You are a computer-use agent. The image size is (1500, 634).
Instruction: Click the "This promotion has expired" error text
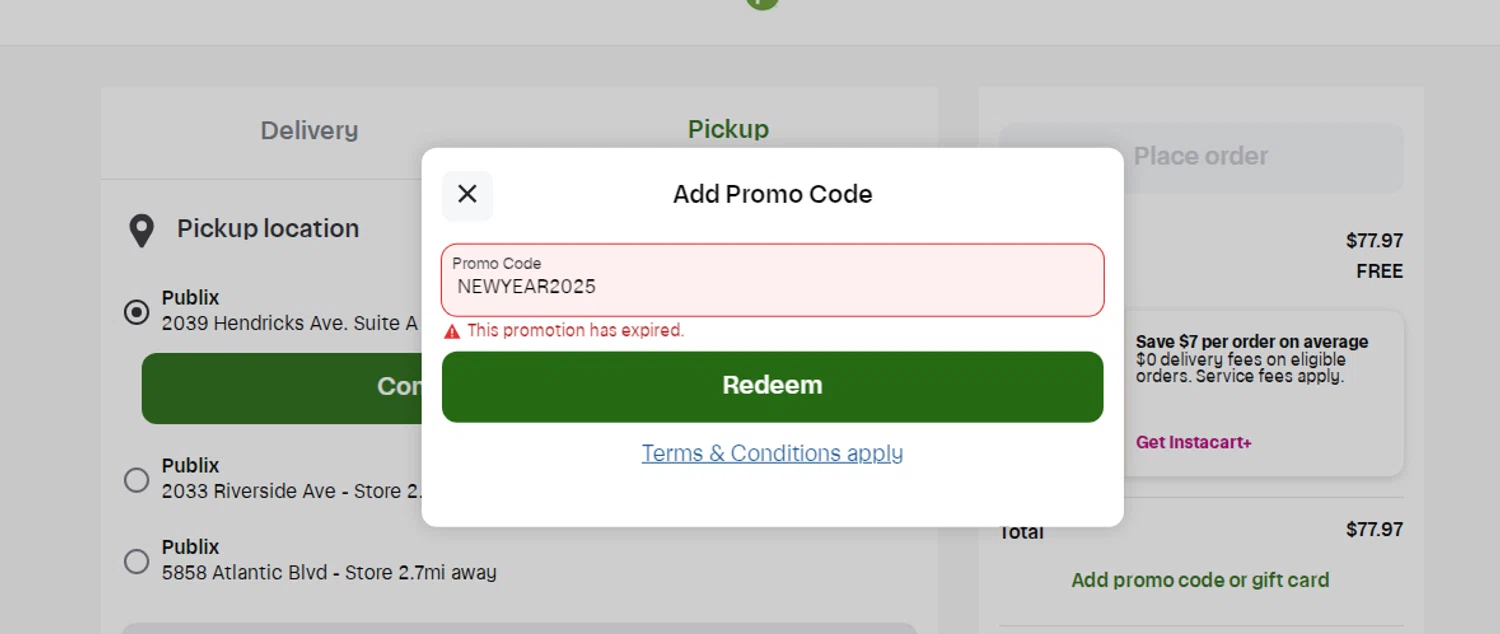point(575,331)
